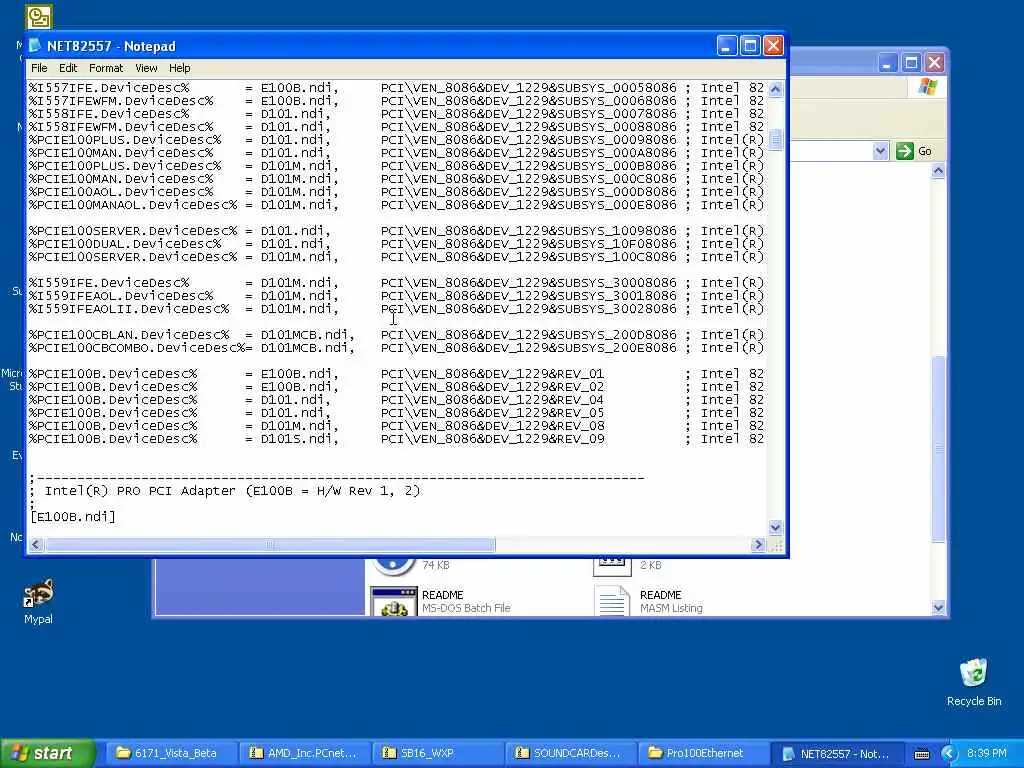The height and width of the screenshot is (768, 1024).
Task: Click the PCI ID ending REV_09
Action: [492, 439]
